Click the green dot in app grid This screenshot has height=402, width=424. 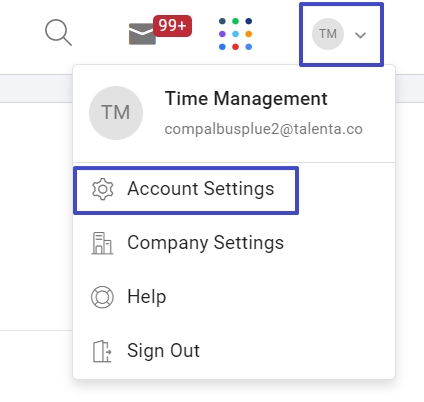[x=235, y=21]
